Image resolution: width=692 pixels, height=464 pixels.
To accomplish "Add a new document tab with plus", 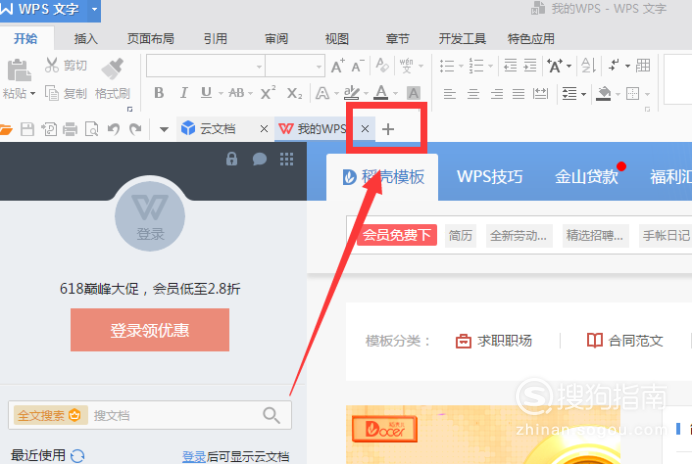I will point(388,129).
